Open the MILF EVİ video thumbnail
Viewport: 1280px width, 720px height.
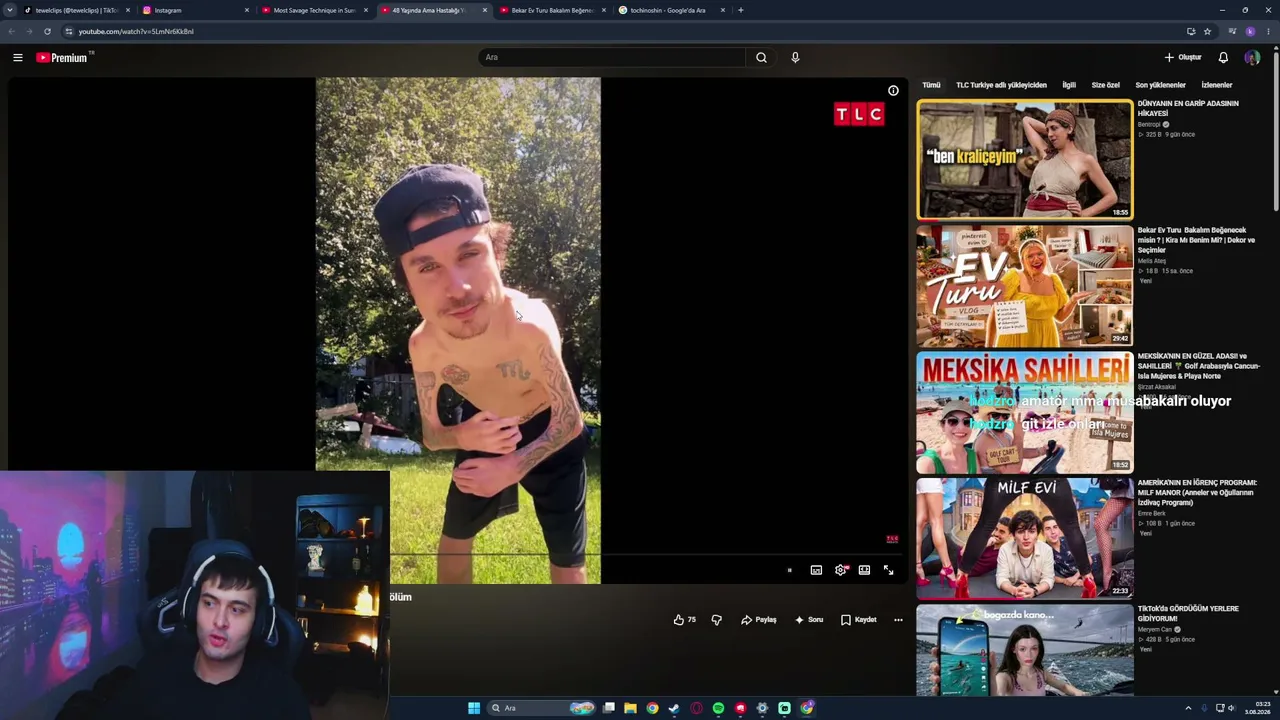(1025, 538)
